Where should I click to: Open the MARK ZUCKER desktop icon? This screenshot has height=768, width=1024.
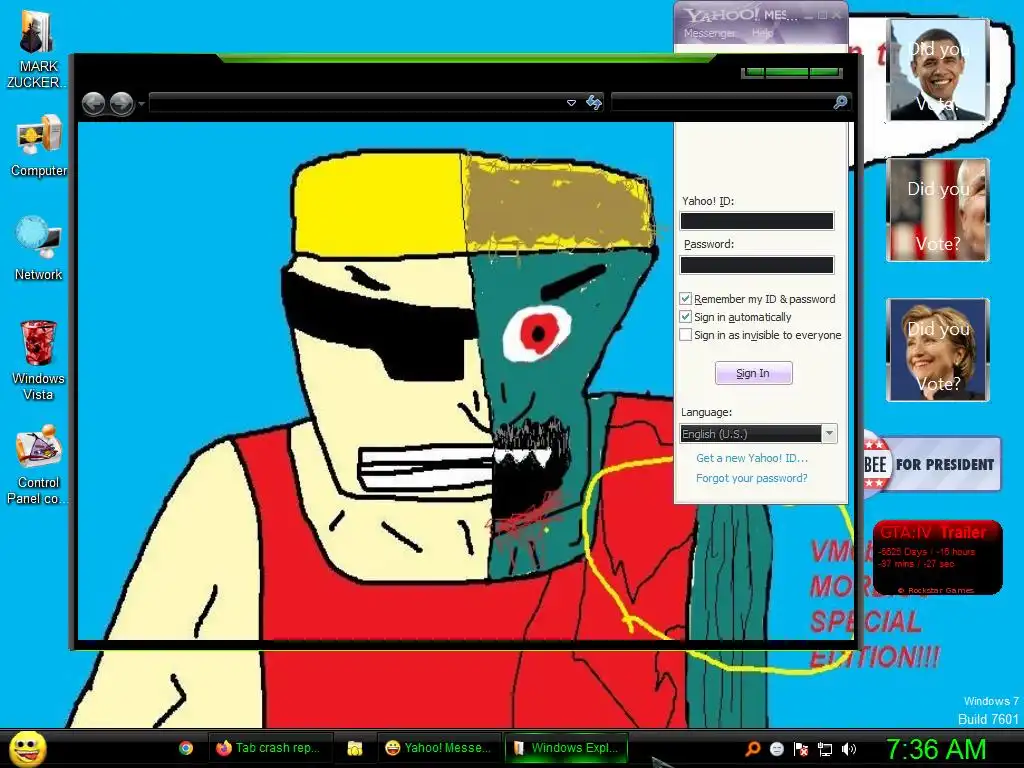[x=35, y=49]
